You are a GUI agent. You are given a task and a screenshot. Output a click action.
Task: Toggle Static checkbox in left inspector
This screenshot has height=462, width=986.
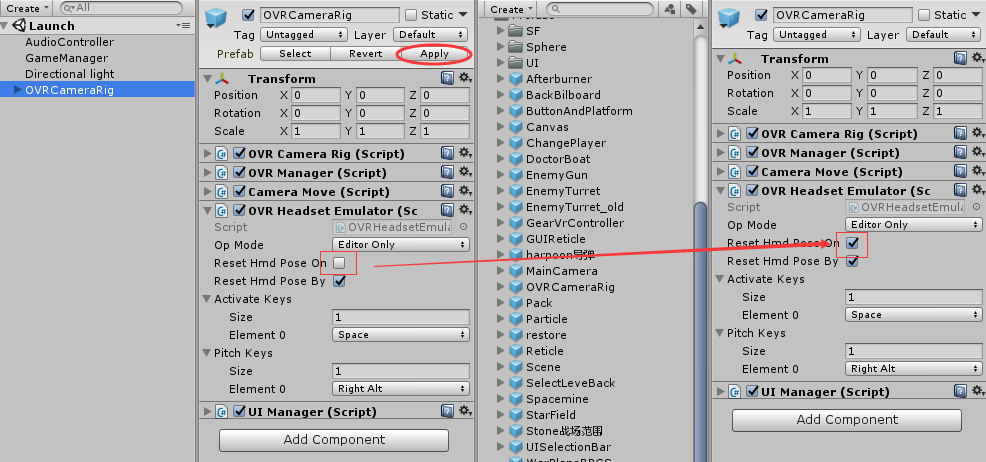(x=411, y=14)
